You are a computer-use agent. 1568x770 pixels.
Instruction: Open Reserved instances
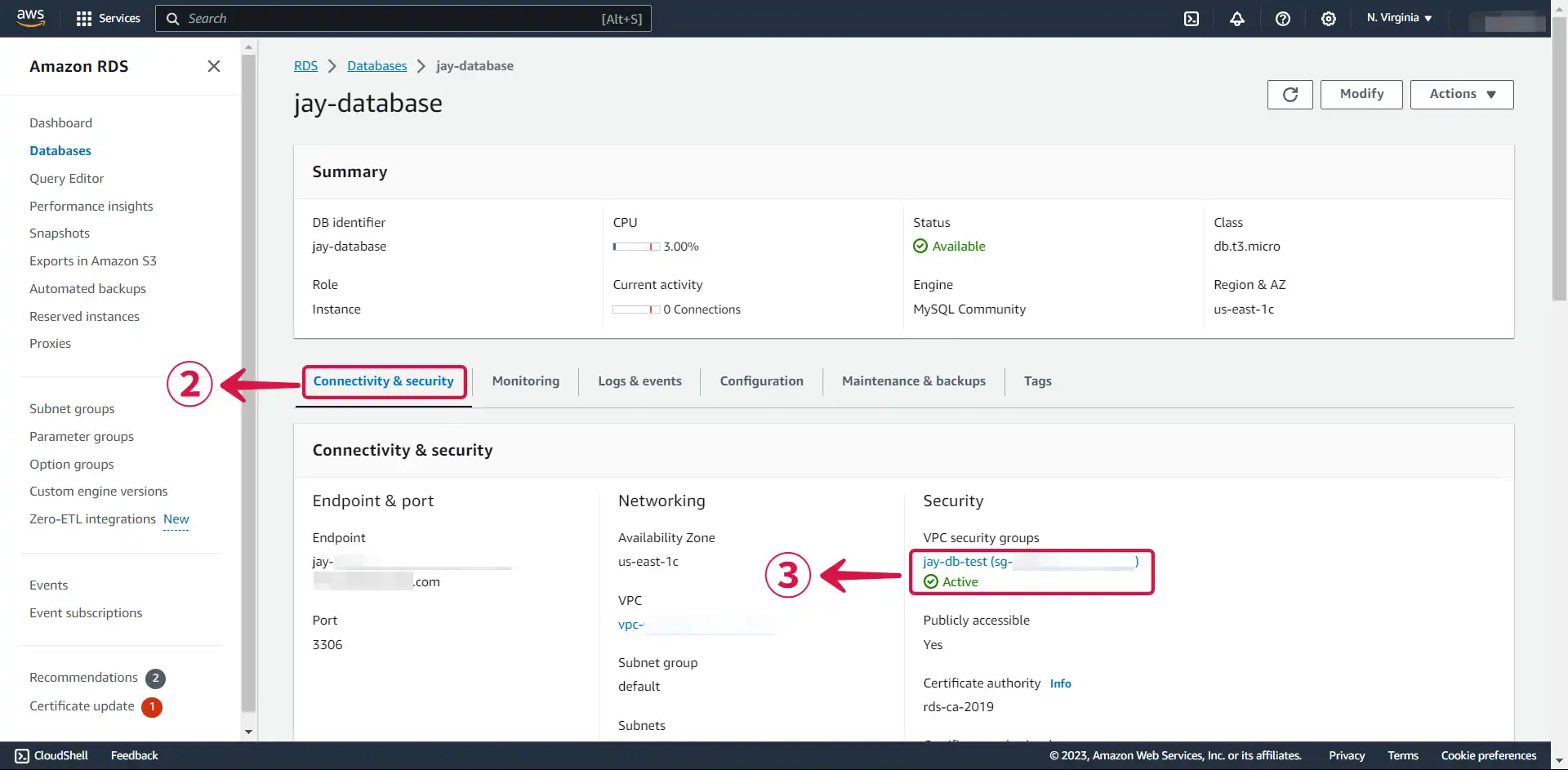(x=85, y=317)
